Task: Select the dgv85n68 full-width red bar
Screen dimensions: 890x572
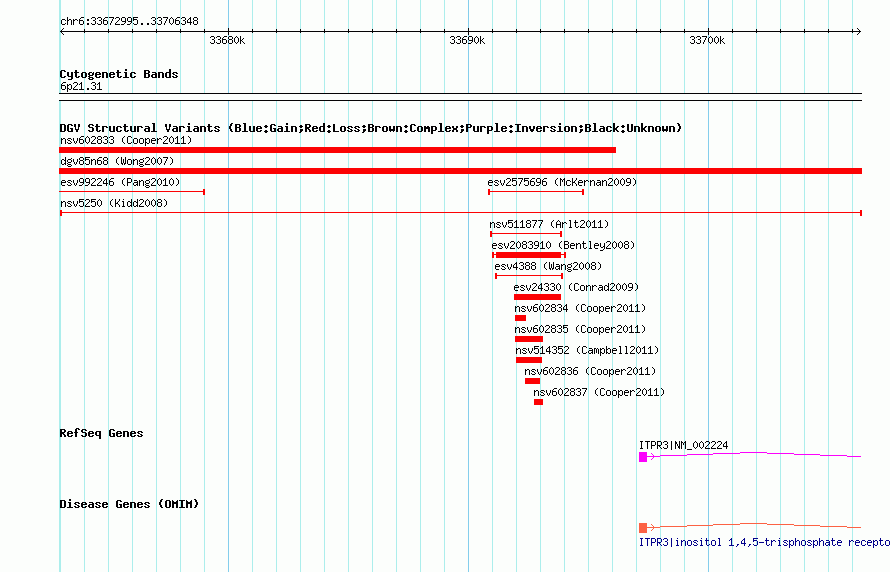Action: (x=461, y=171)
